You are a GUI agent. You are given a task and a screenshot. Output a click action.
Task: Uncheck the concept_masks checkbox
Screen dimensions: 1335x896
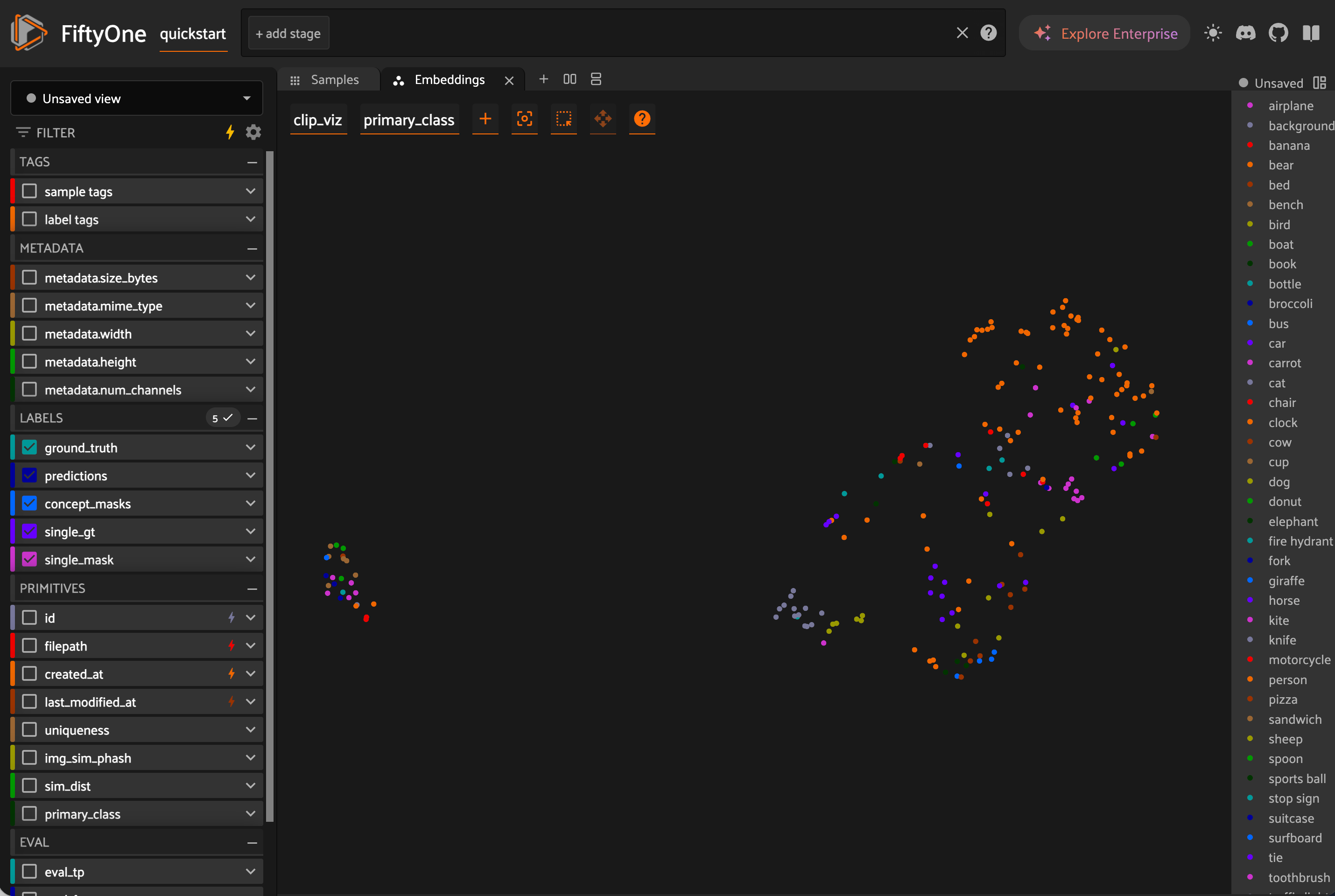click(29, 504)
